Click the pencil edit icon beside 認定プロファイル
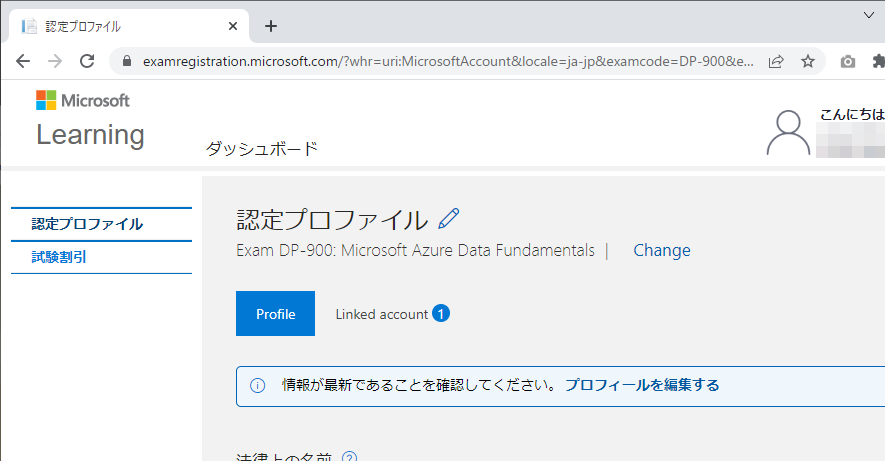This screenshot has height=461, width=885. (449, 219)
